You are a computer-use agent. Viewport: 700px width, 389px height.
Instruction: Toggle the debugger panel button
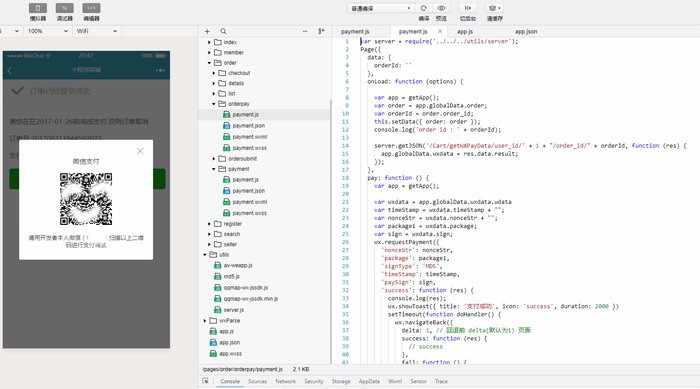click(x=64, y=8)
